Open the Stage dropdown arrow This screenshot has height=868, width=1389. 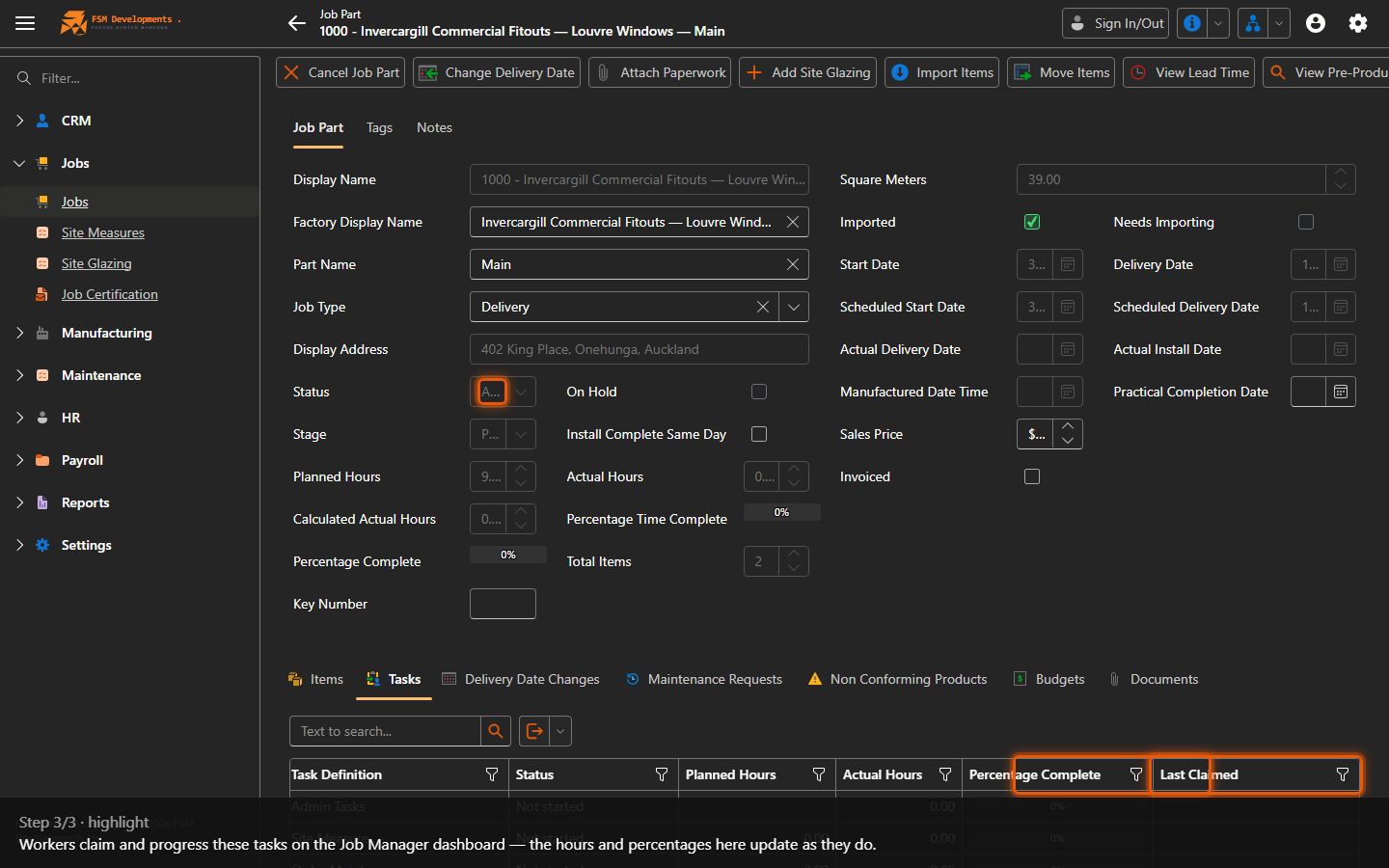[521, 434]
